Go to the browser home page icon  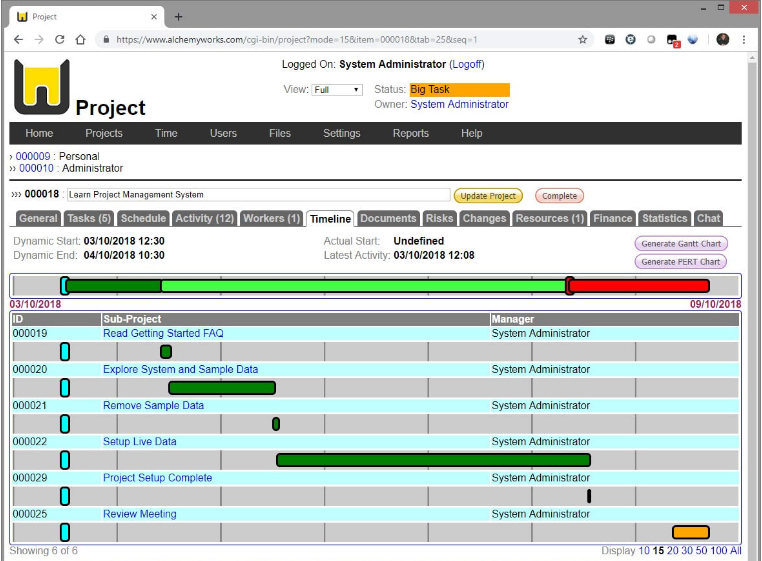tap(82, 40)
